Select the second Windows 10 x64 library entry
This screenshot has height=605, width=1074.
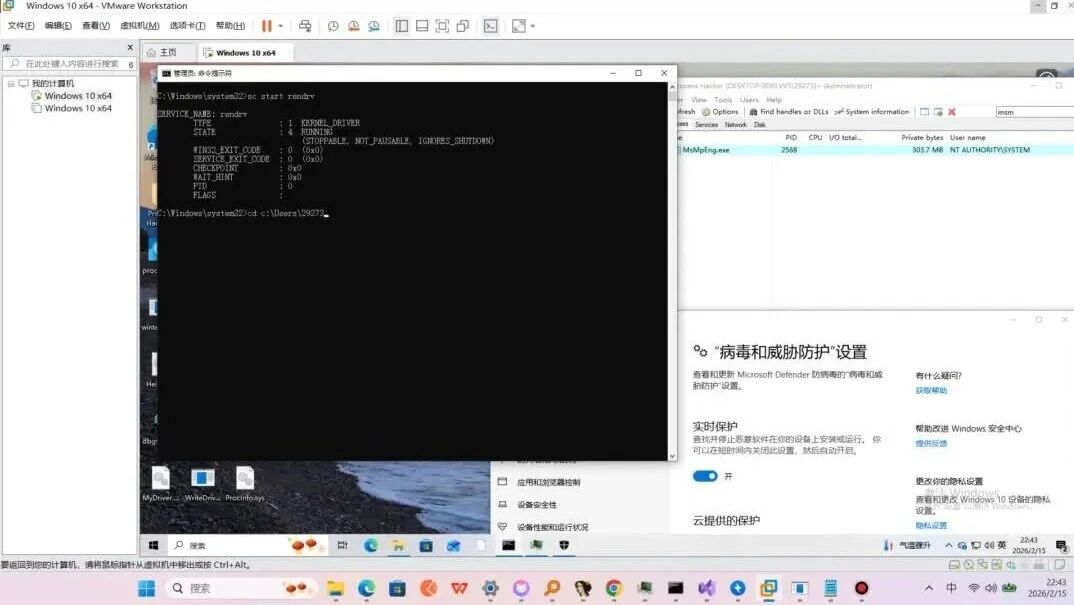[78, 108]
